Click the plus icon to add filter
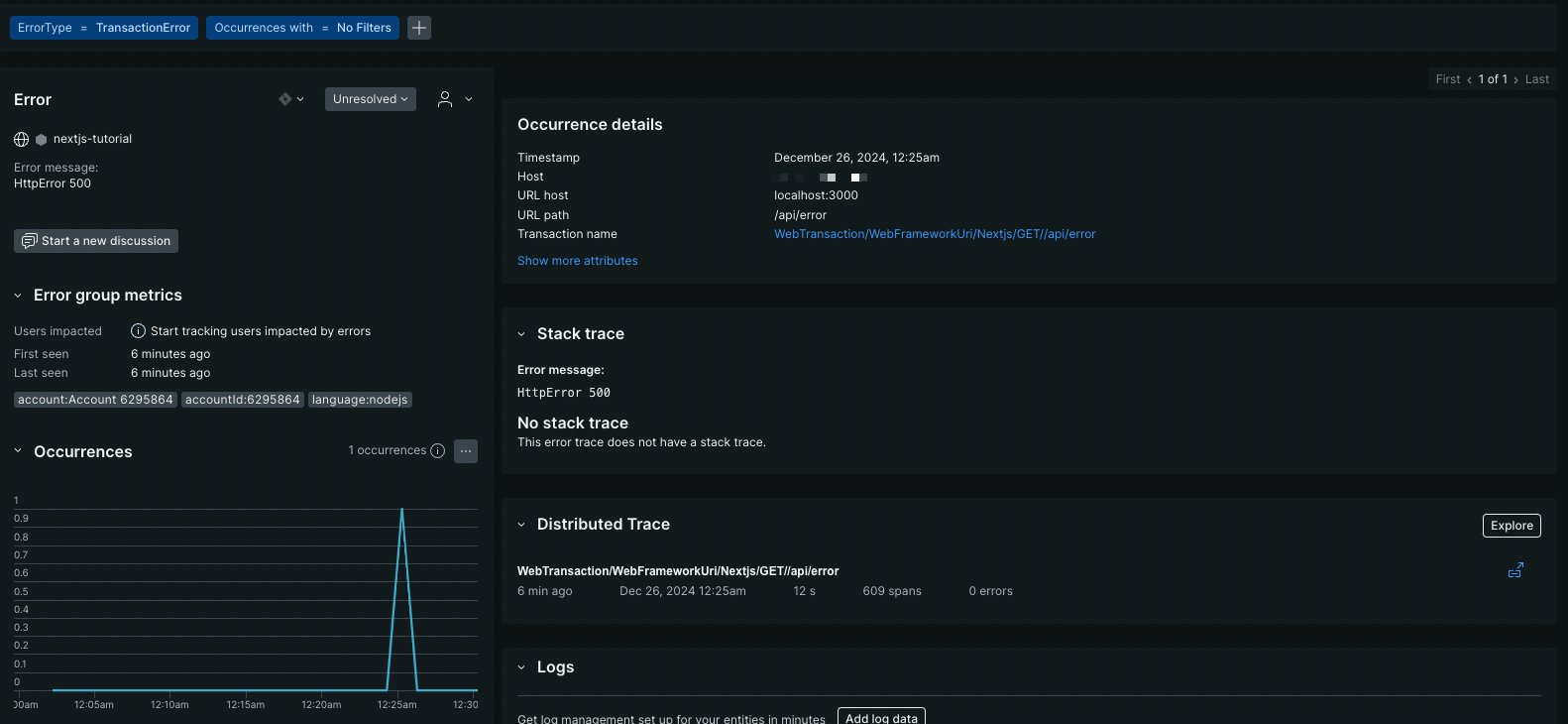Viewport: 1568px width, 724px height. coord(419,28)
